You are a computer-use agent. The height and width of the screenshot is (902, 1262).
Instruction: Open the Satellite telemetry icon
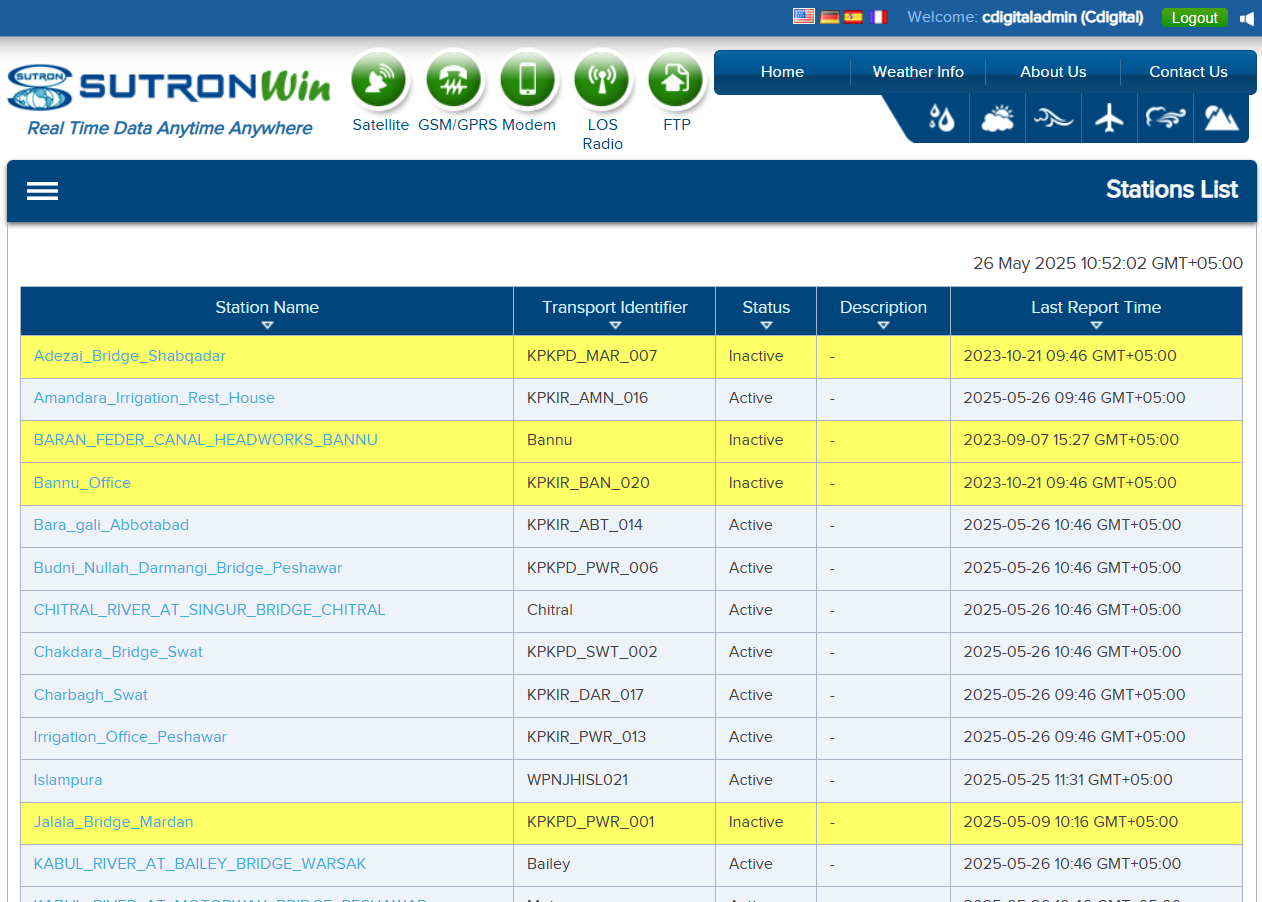pyautogui.click(x=379, y=81)
